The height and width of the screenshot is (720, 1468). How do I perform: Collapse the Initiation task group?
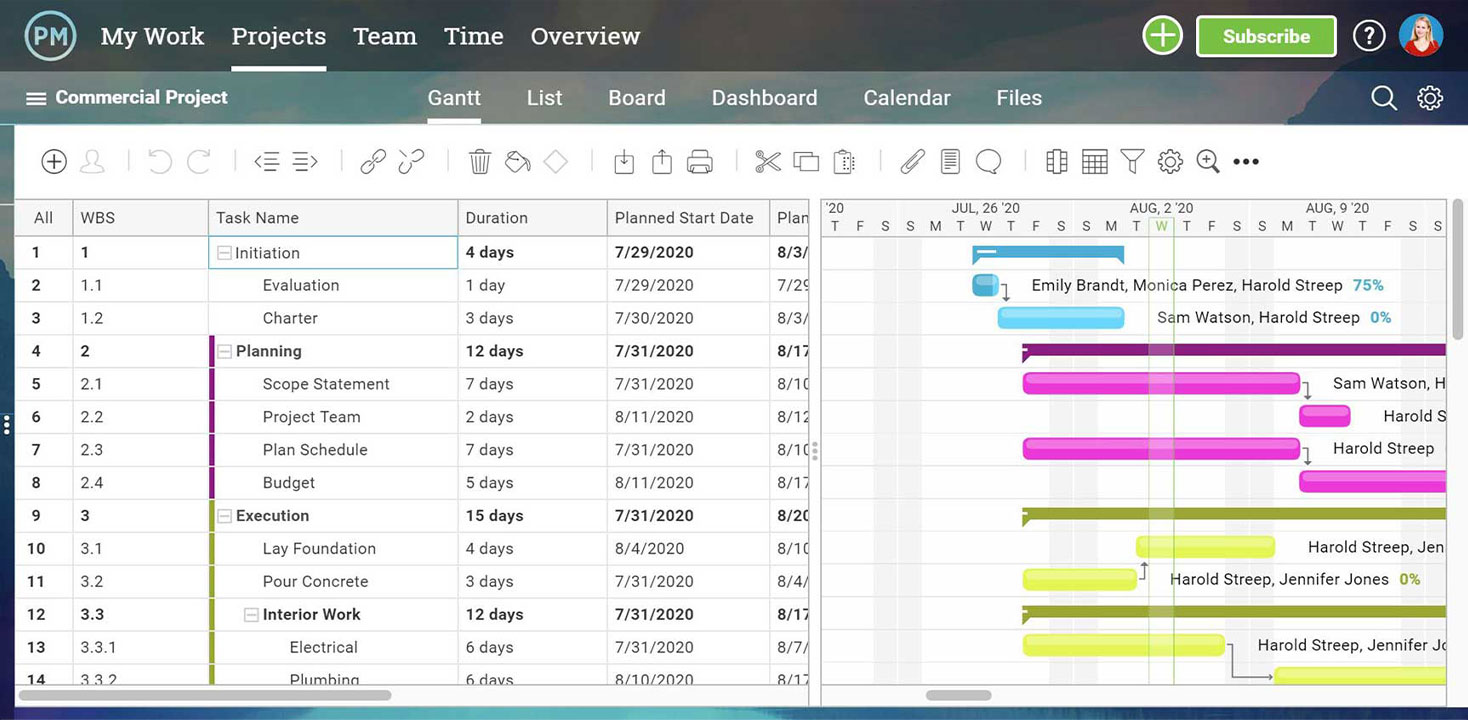(x=225, y=253)
